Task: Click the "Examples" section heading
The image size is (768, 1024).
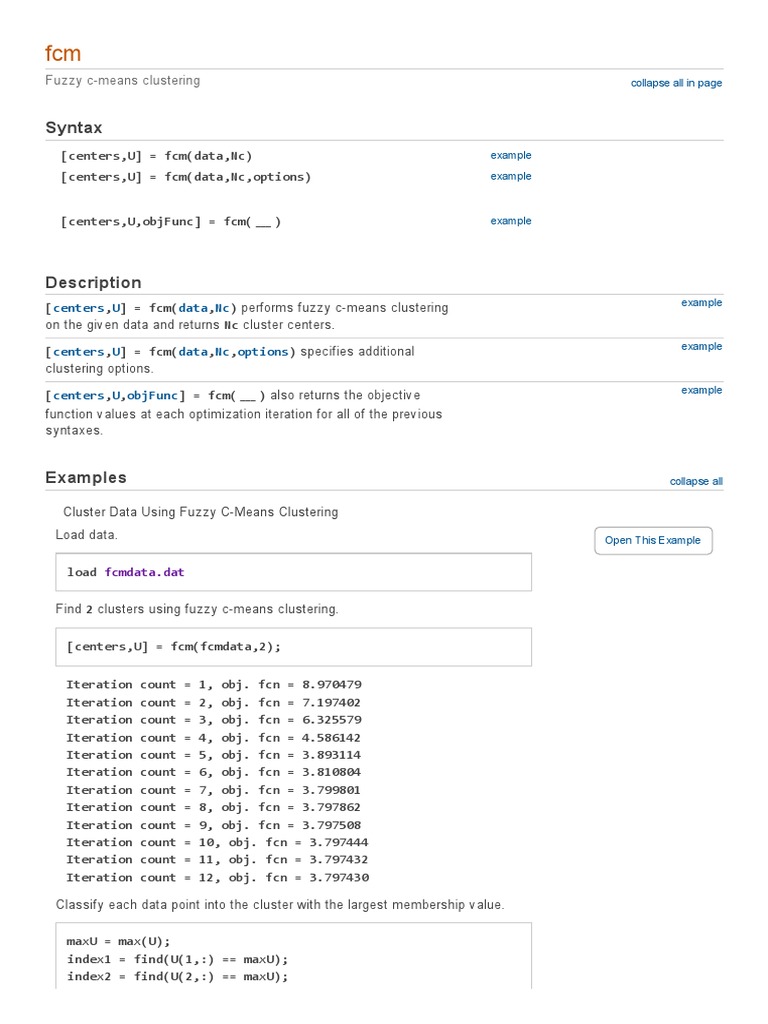Action: 86,478
